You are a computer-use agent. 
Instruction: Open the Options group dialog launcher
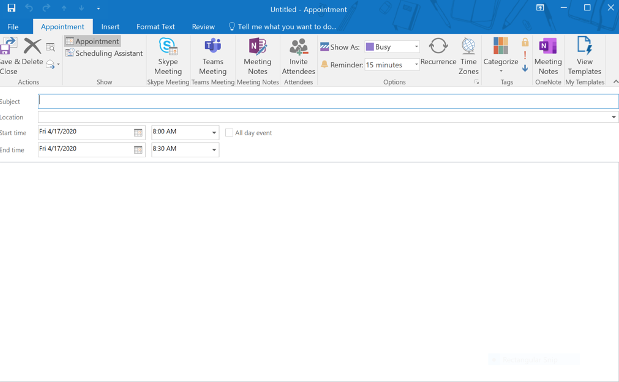[x=476, y=82]
